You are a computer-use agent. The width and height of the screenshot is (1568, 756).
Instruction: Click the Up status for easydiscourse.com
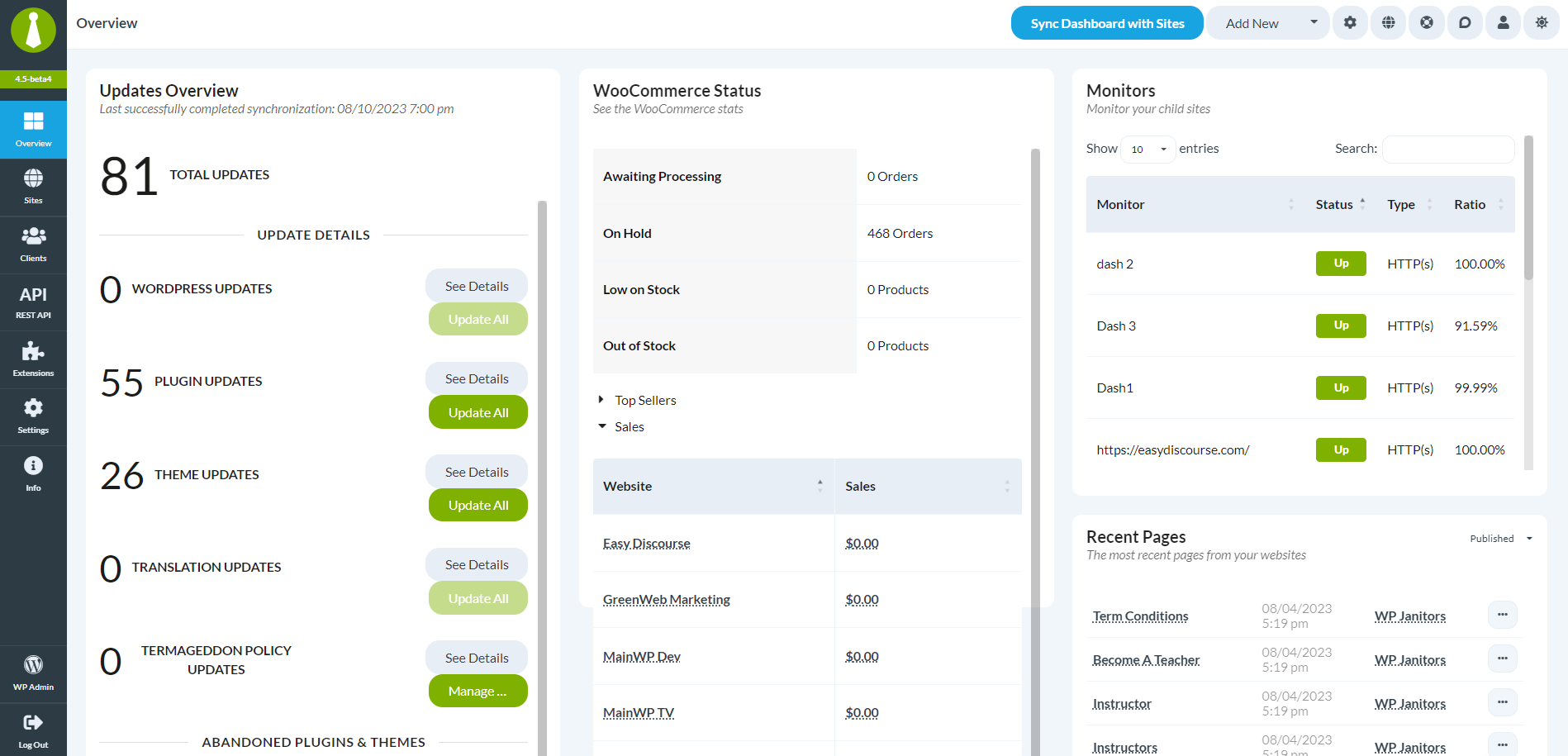(x=1341, y=449)
